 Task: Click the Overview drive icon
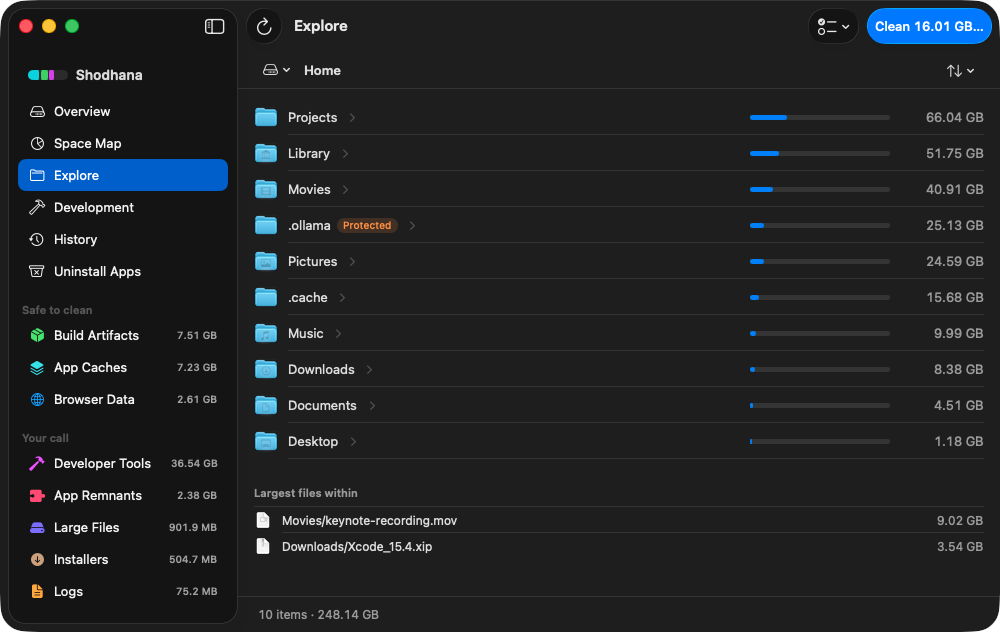[37, 112]
